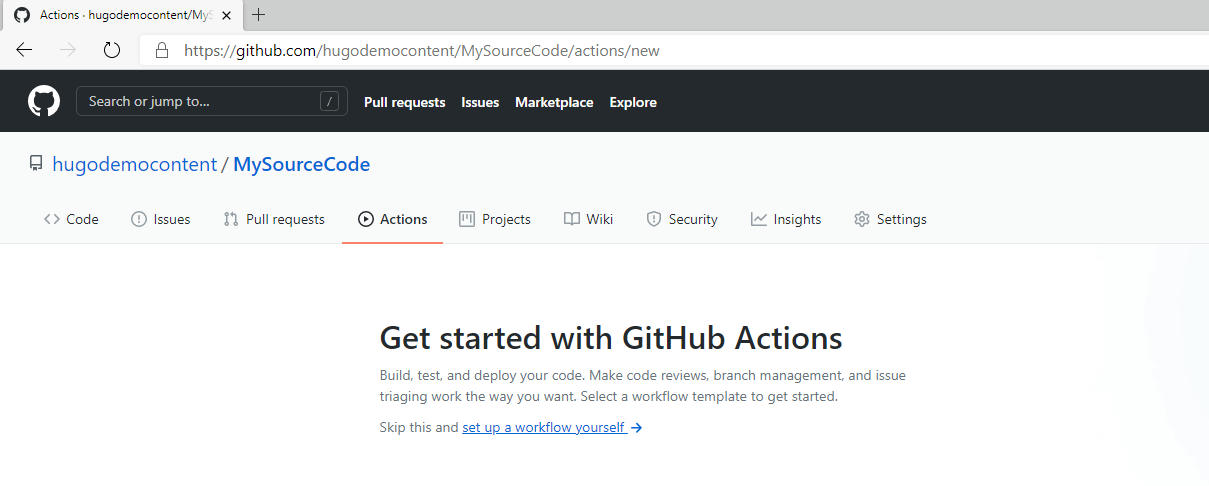
Task: Open the Insights tab
Action: pyautogui.click(x=786, y=219)
